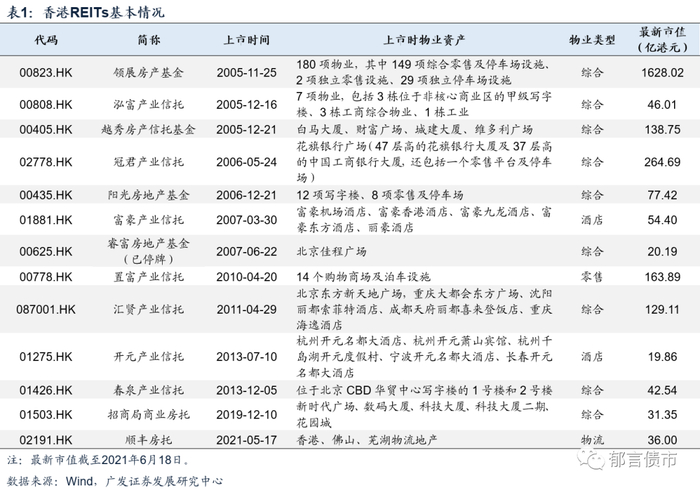Image resolution: width=700 pixels, height=490 pixels.
Task: Click the name 冠君产业信托
Action: [149, 162]
